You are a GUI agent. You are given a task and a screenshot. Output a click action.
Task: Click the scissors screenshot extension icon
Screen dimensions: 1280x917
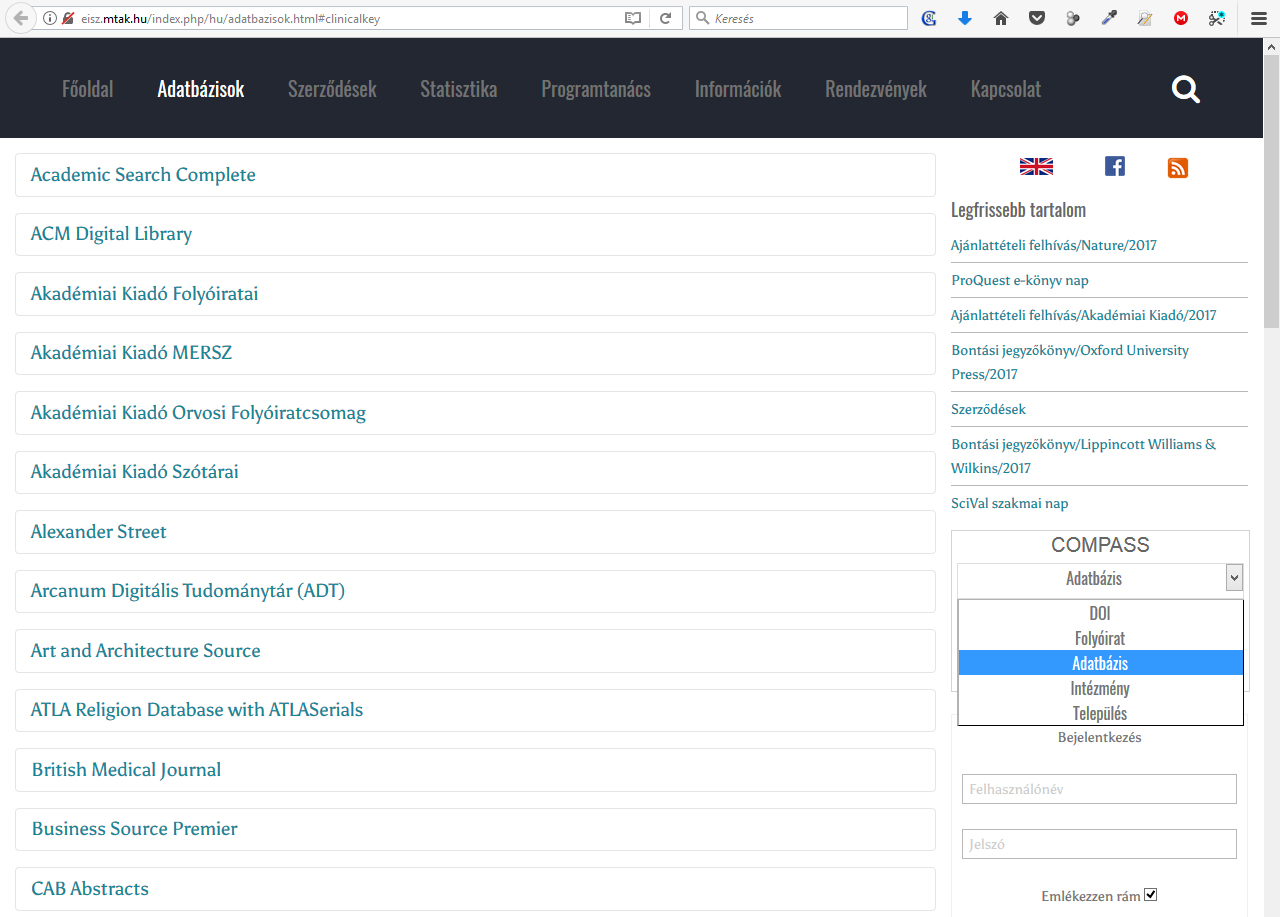coord(1217,18)
